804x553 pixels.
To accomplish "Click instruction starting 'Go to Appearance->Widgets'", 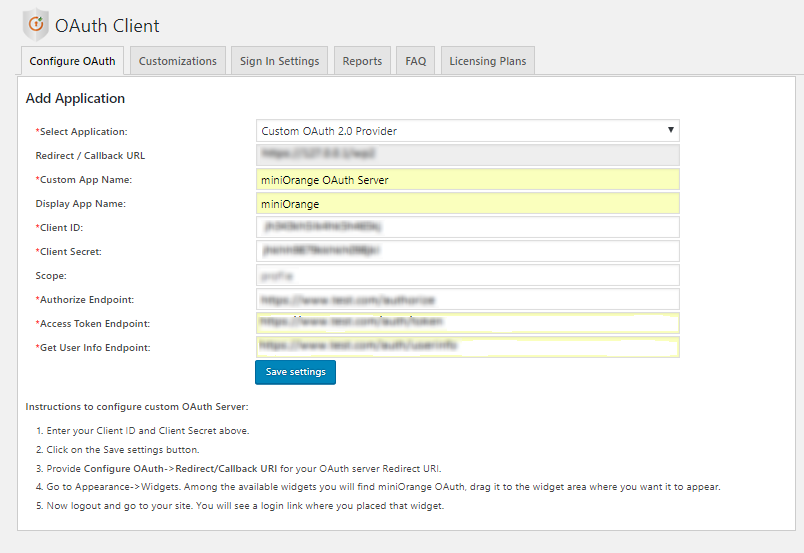I will pyautogui.click(x=384, y=487).
